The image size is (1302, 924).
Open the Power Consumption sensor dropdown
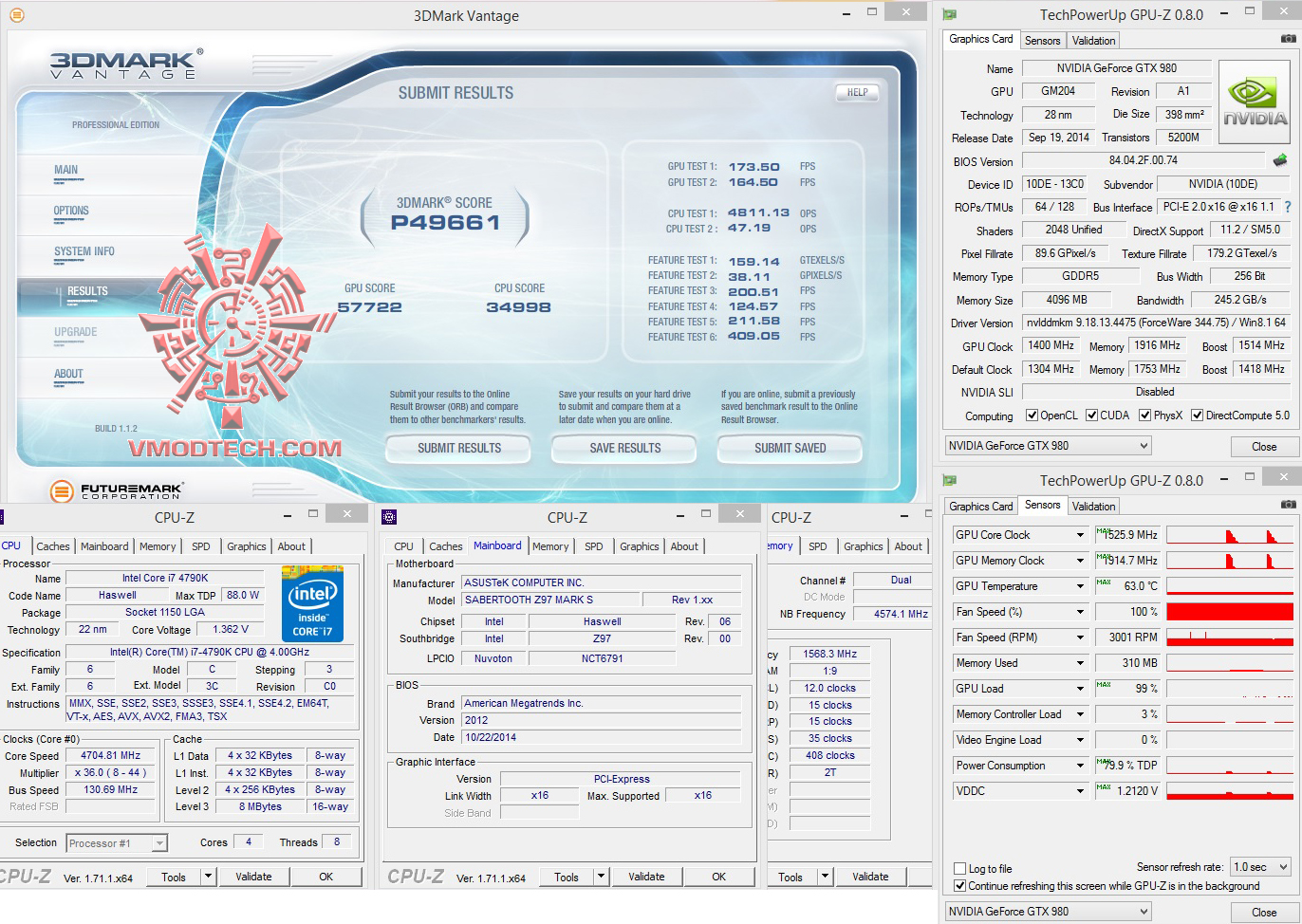pos(1080,766)
